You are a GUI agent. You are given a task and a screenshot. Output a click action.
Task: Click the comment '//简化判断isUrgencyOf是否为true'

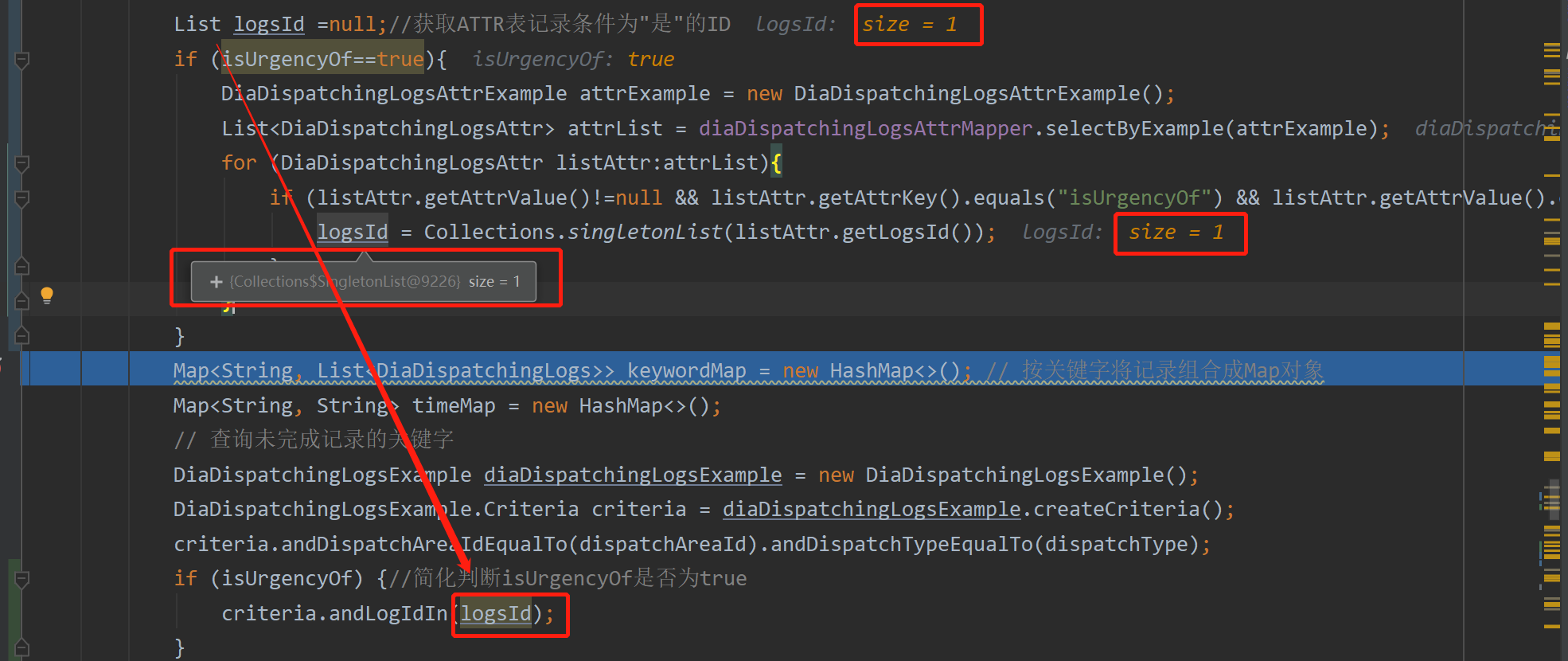[568, 579]
